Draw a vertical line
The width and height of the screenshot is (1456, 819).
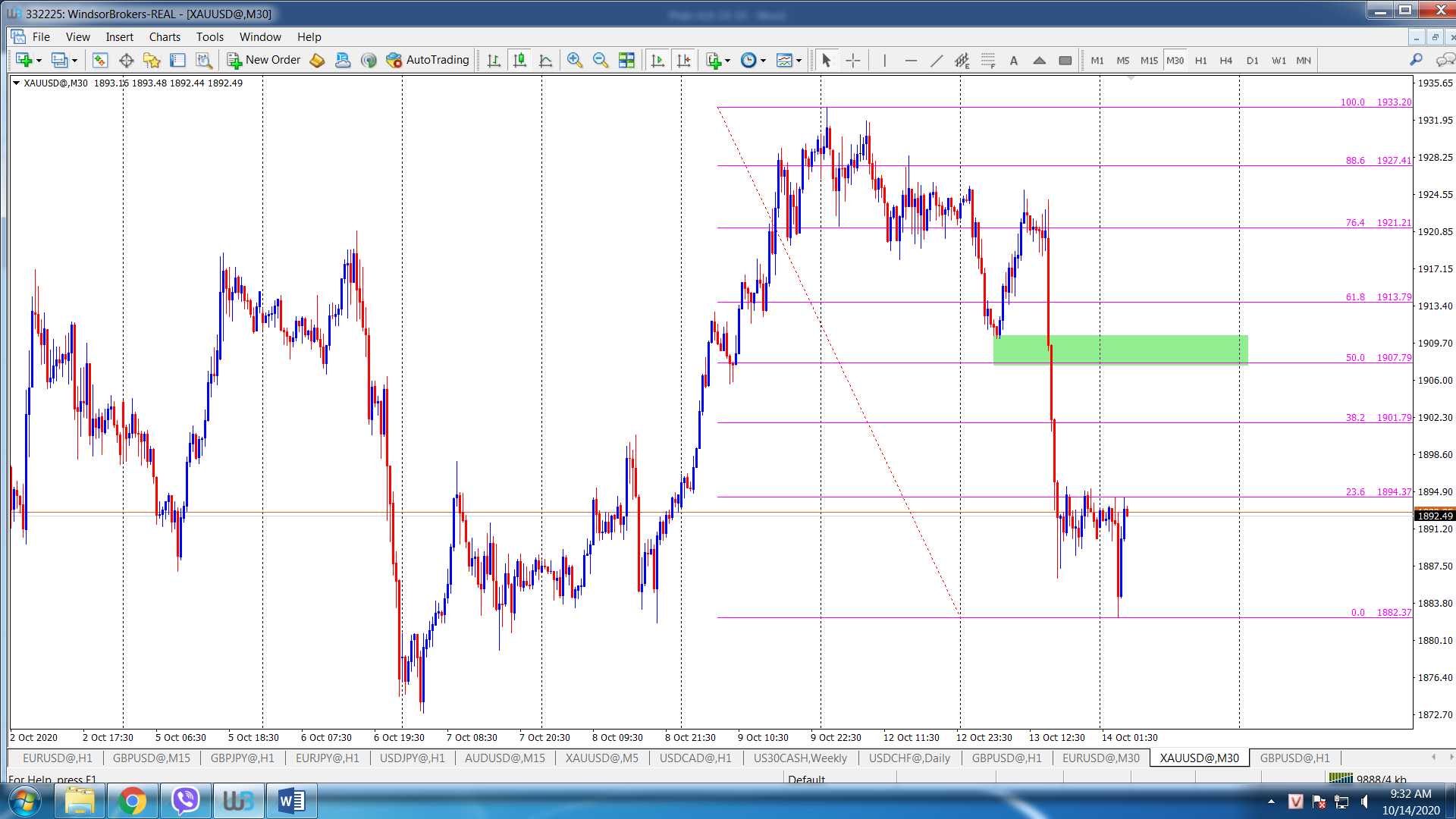click(x=884, y=61)
